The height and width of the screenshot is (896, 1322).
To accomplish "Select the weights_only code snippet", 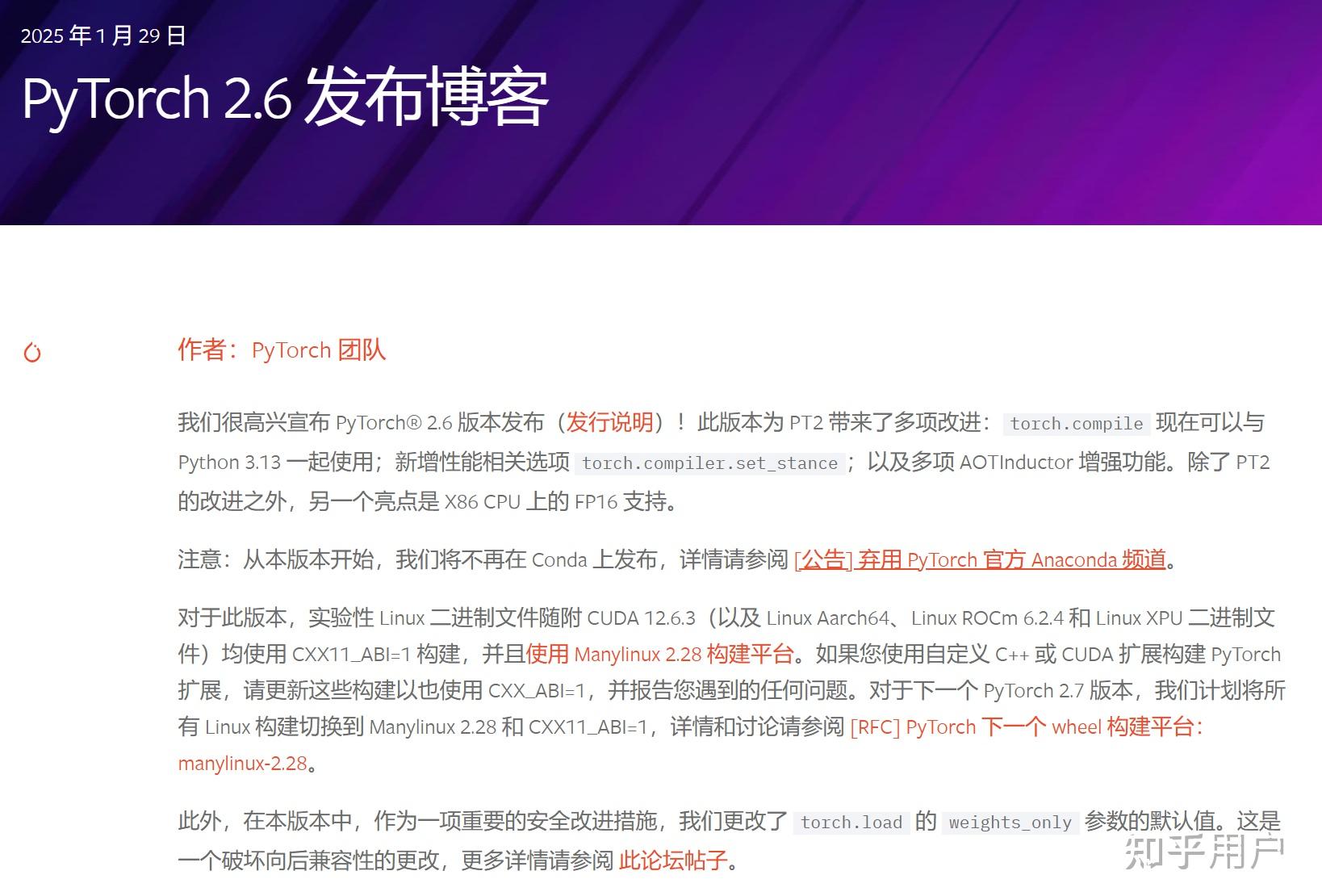I will pyautogui.click(x=1010, y=822).
